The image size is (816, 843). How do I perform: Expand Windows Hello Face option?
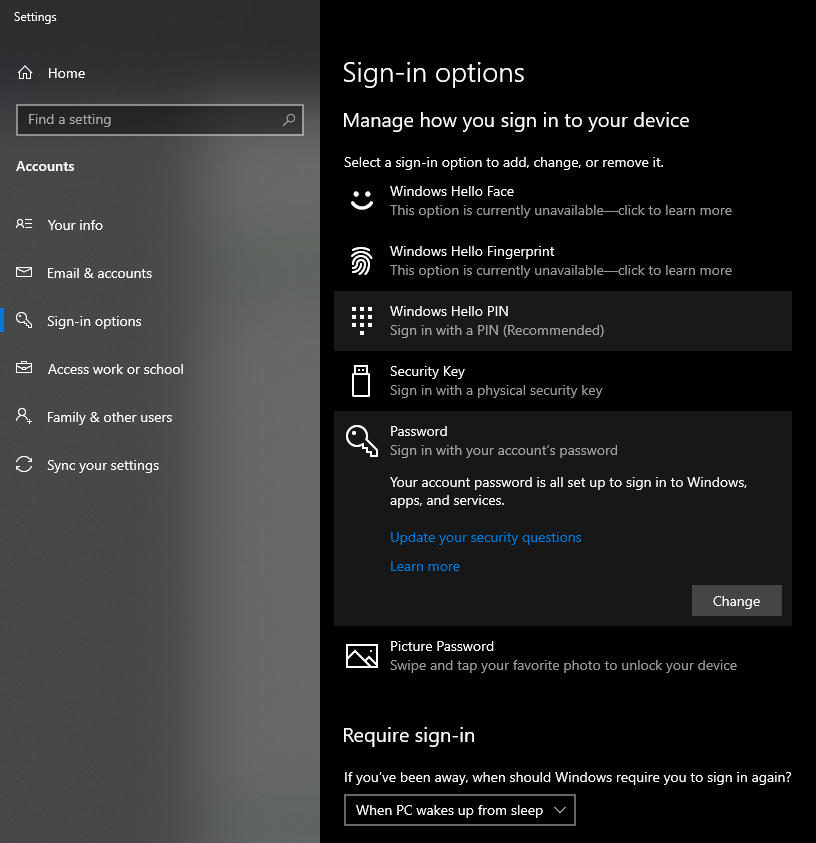[x=563, y=201]
